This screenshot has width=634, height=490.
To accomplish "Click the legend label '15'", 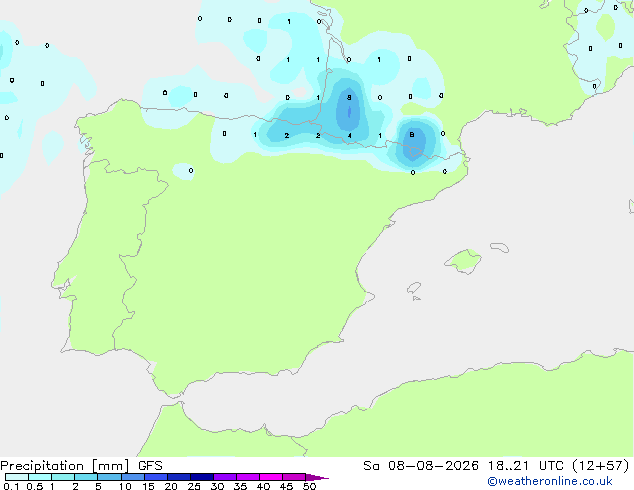I will 148,486.
